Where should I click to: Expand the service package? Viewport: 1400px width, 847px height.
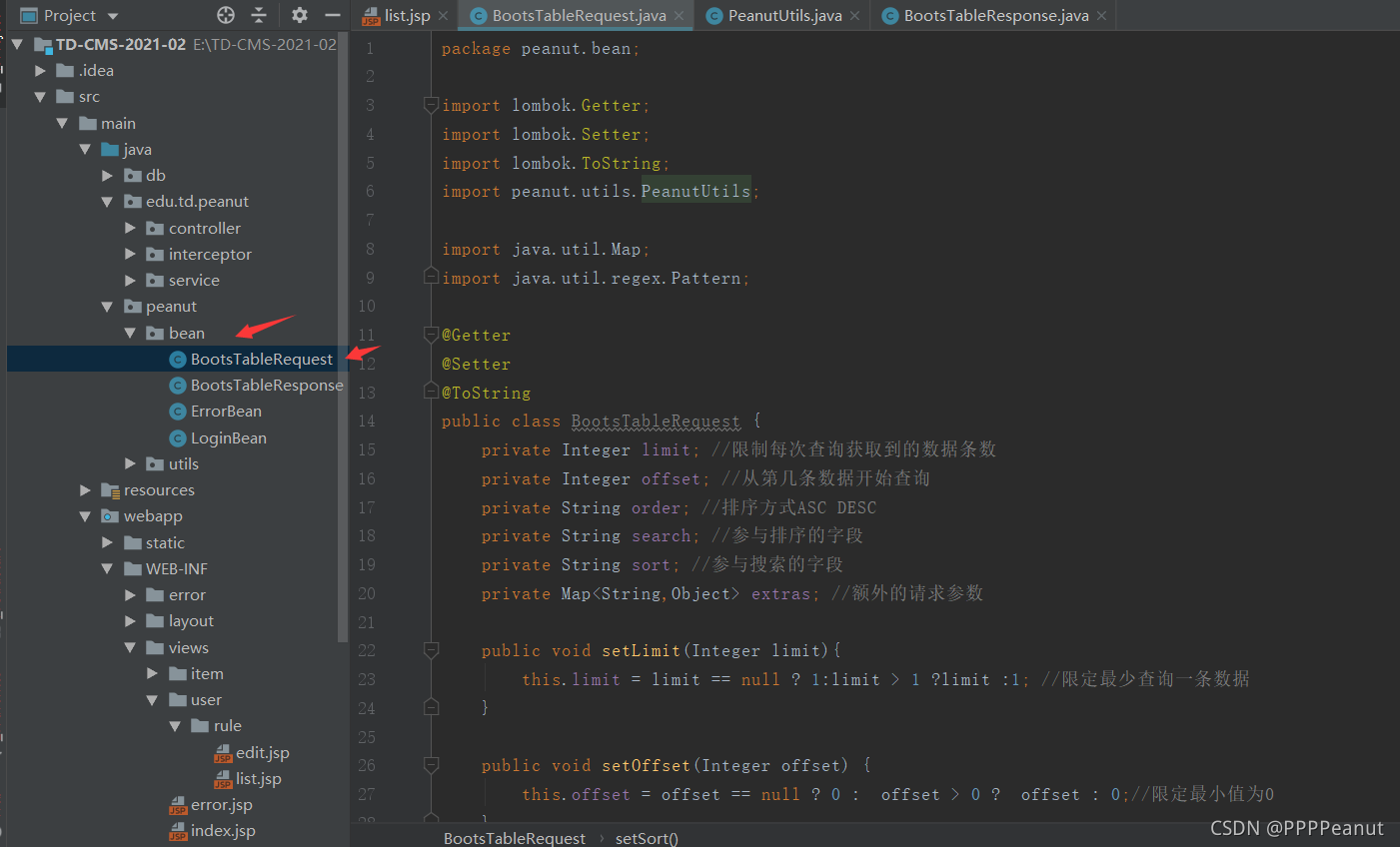click(x=130, y=281)
